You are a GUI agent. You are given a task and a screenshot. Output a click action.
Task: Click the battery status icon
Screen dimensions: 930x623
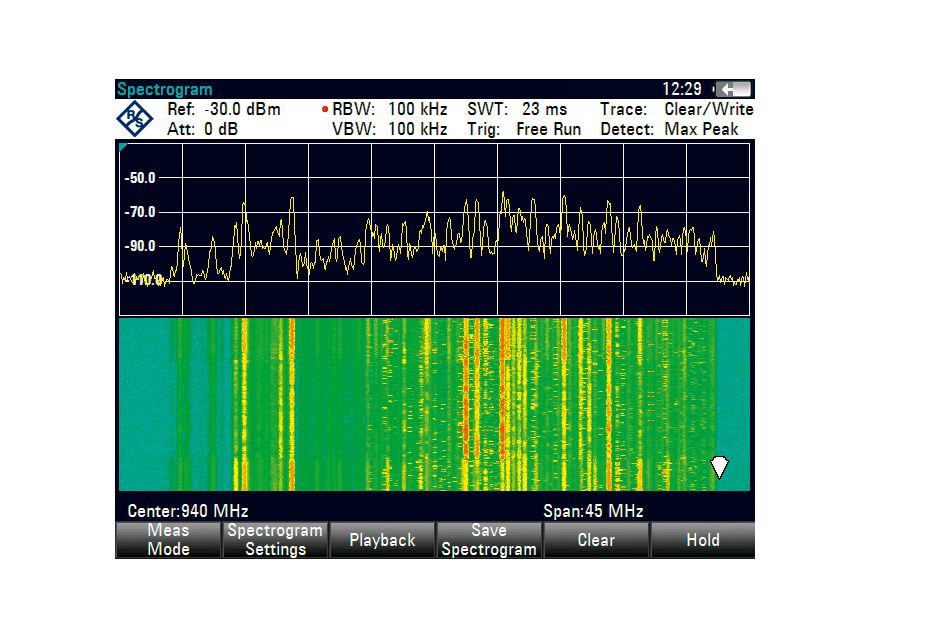click(x=733, y=90)
